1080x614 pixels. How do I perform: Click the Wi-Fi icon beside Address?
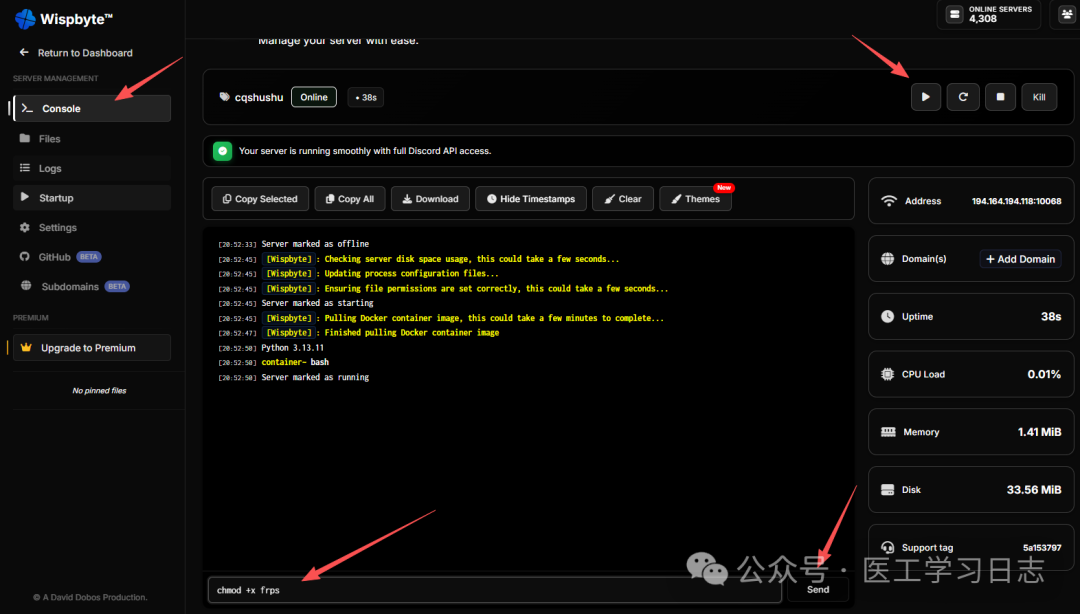(889, 201)
